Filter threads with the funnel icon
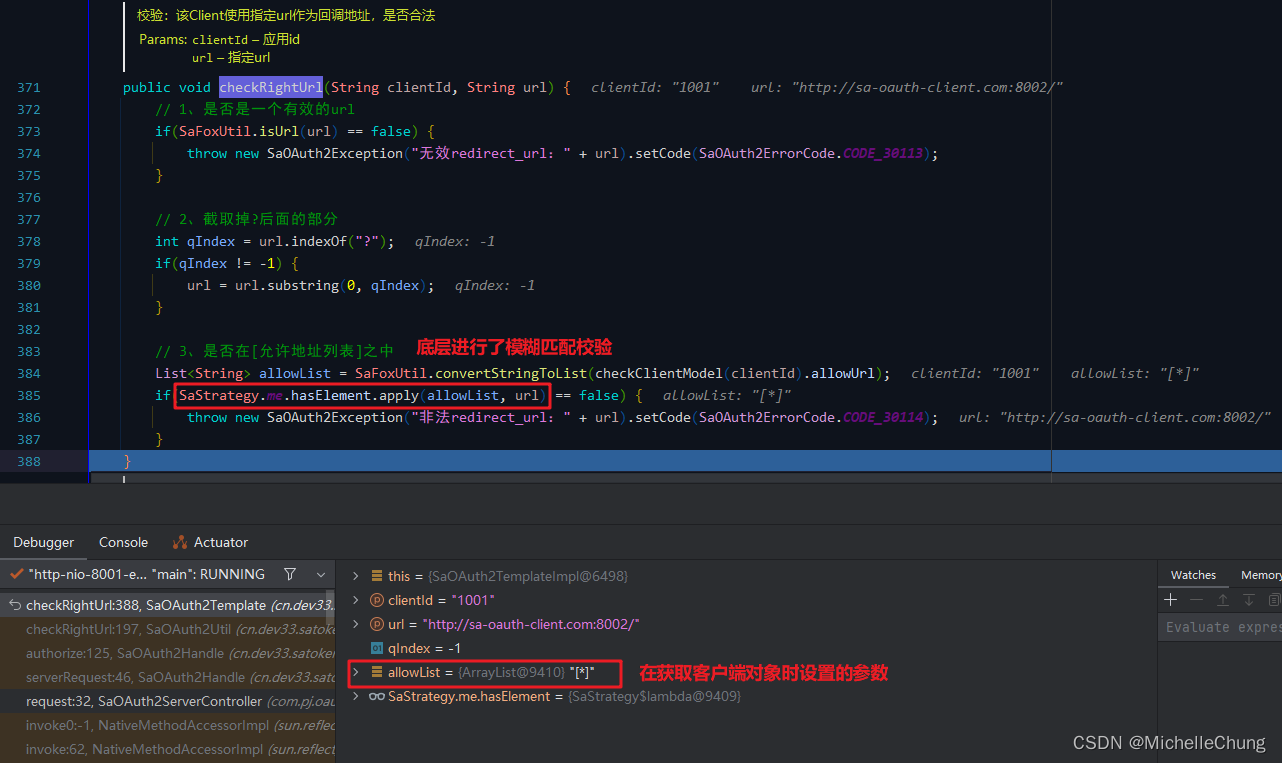The image size is (1282, 763). (x=290, y=575)
